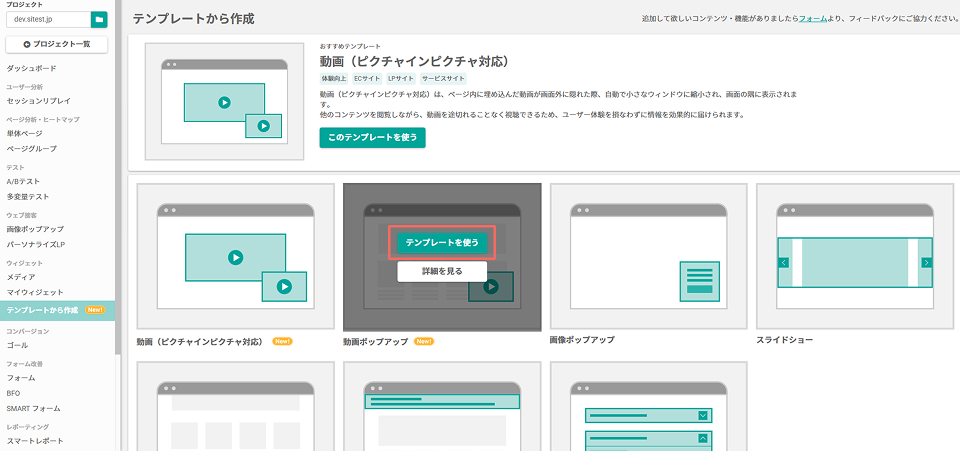Click the 画像ポップアップ title below its card
Image resolution: width=960 pixels, height=451 pixels.
pos(582,340)
